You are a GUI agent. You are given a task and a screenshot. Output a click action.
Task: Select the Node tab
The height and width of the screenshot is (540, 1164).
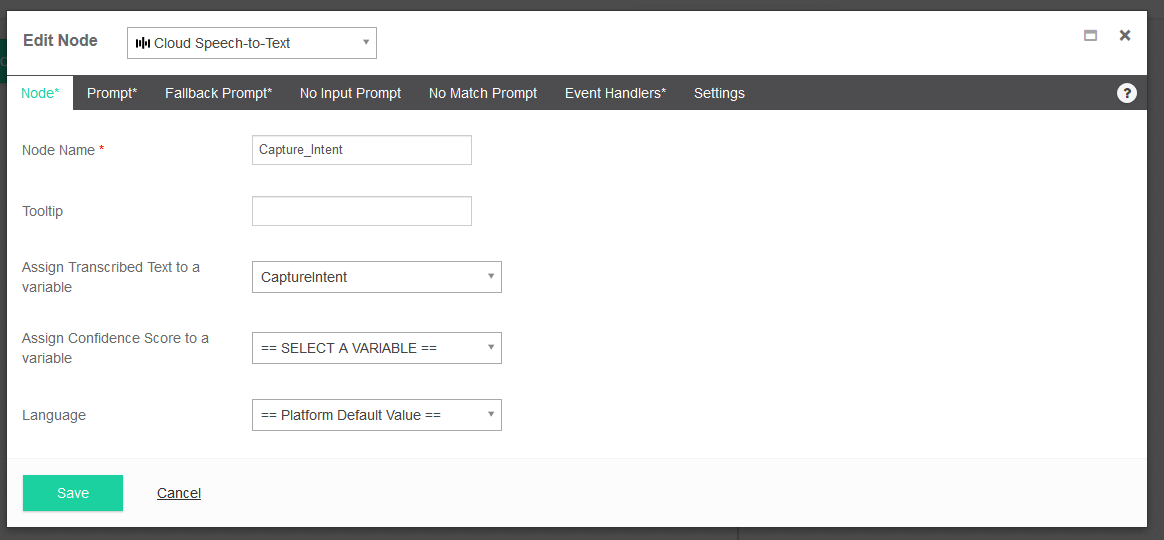[40, 93]
